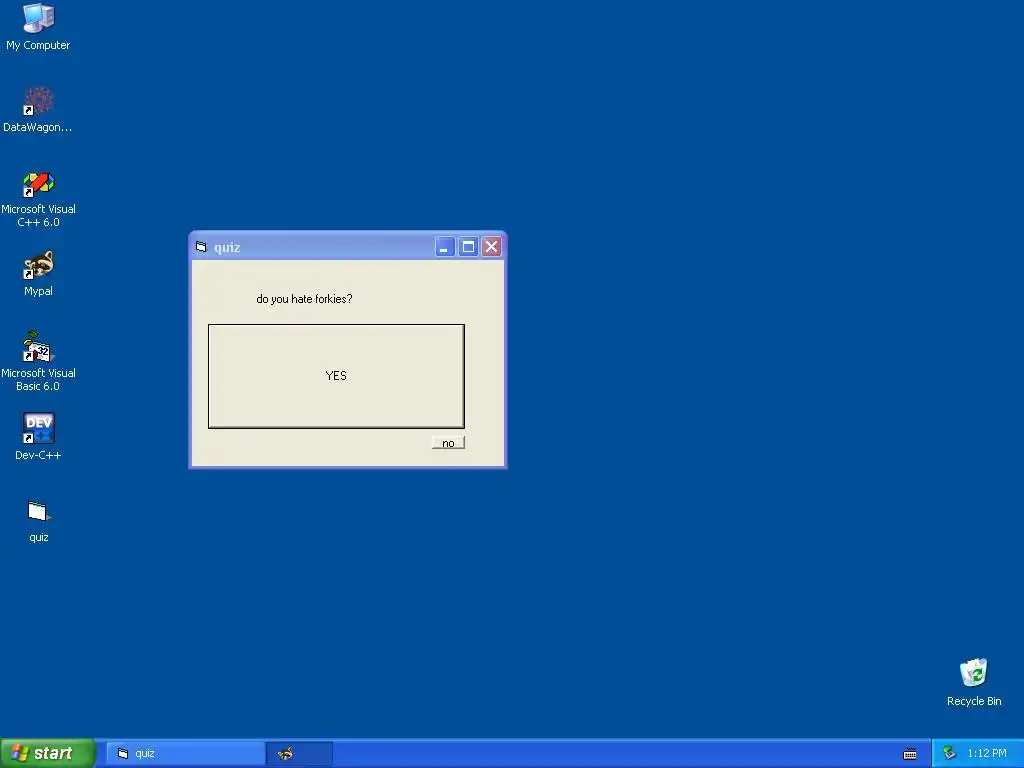The width and height of the screenshot is (1024, 768).
Task: Click the 'do you hate forkies?' label
Action: coord(304,299)
